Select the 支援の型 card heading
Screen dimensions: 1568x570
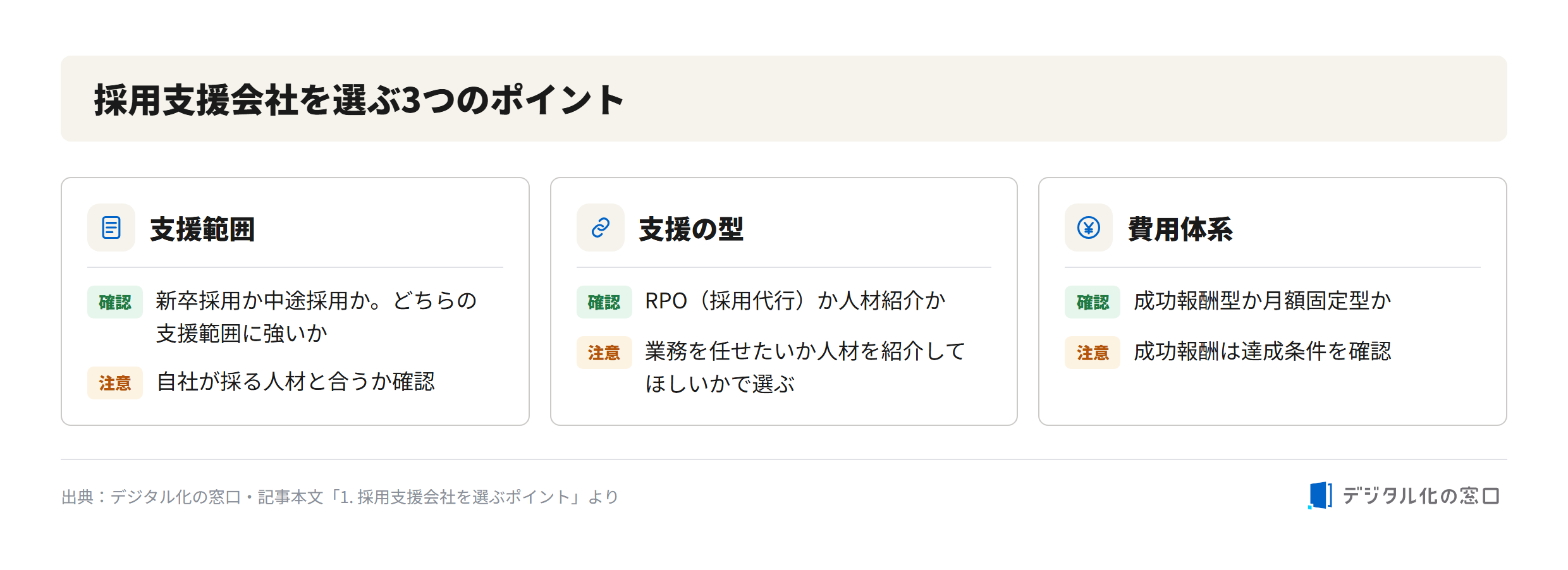691,229
